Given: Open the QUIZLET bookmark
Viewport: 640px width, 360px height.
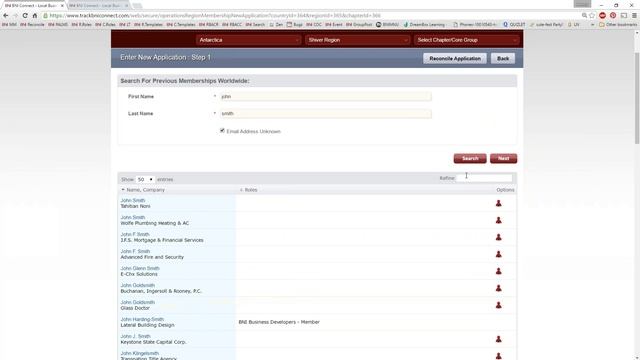Looking at the screenshot, I should click(514, 24).
